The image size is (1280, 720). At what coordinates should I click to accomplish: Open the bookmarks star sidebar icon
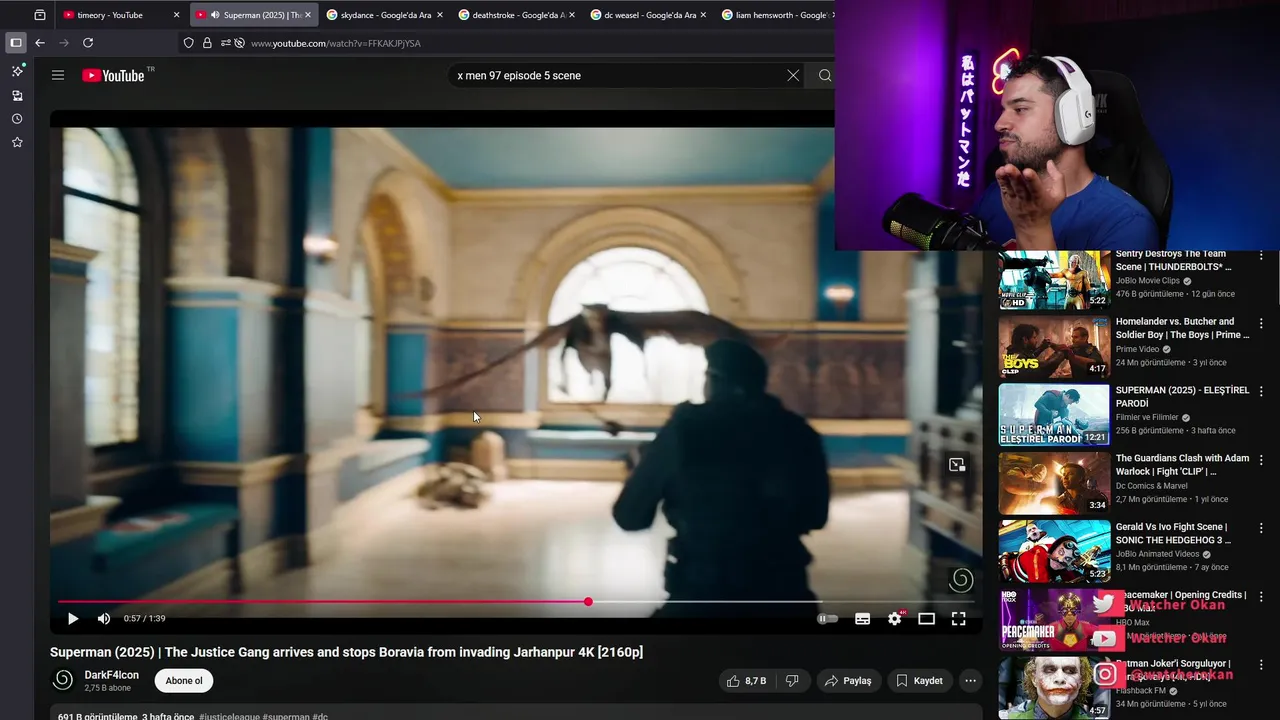coord(17,143)
